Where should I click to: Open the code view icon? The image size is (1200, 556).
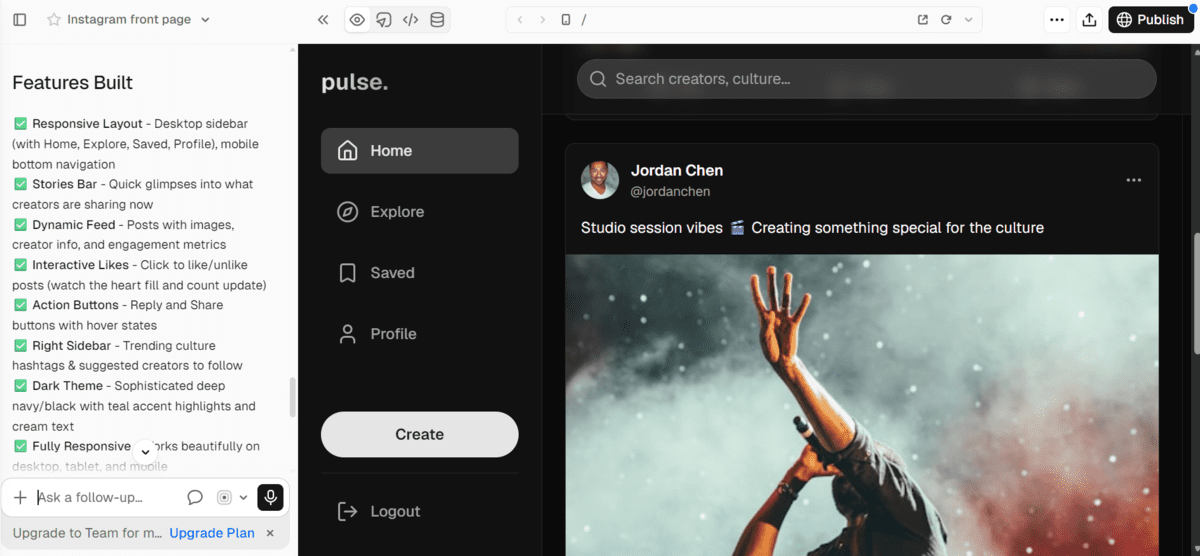410,20
